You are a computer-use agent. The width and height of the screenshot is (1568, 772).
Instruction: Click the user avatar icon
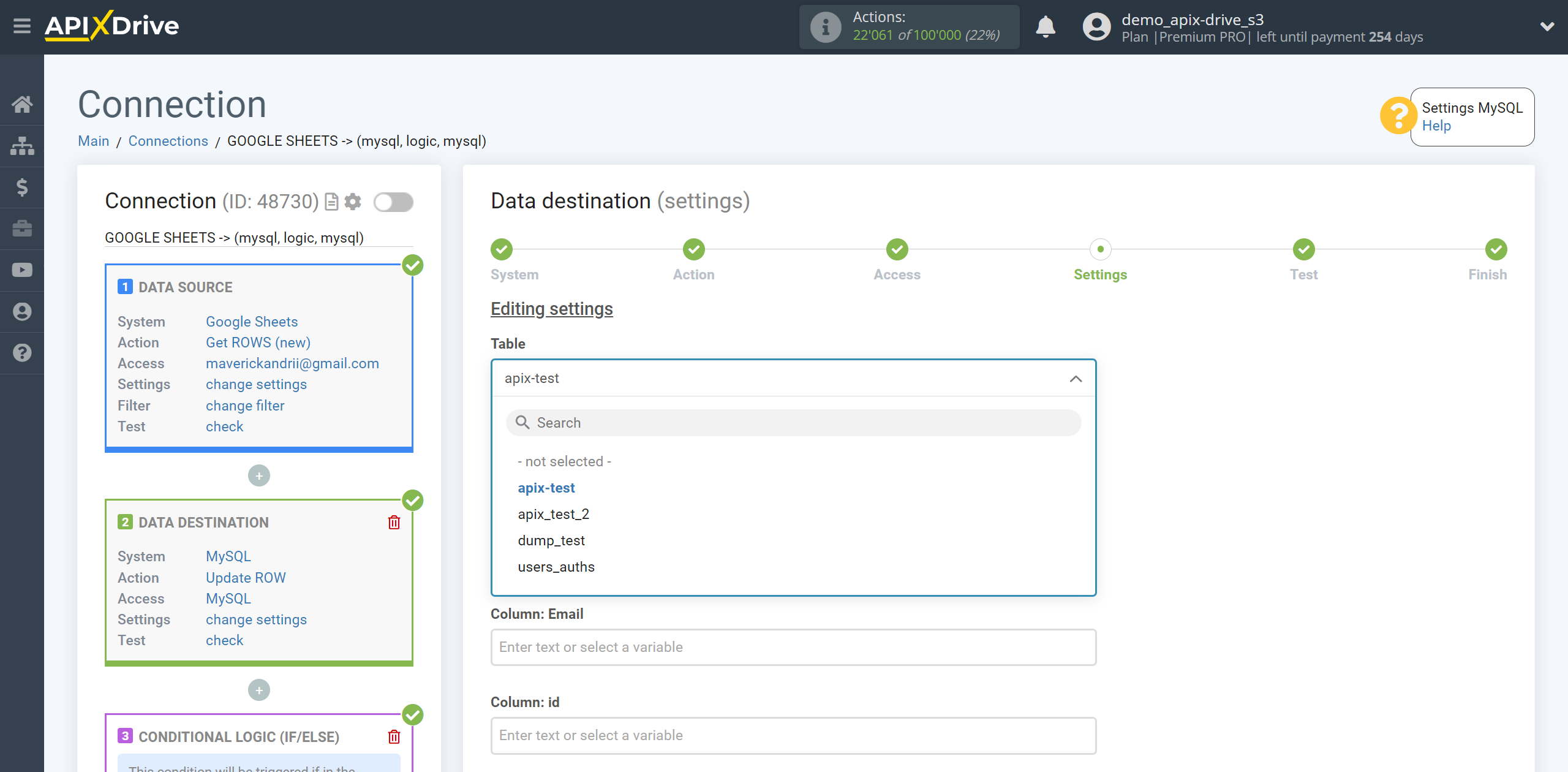coord(1096,27)
